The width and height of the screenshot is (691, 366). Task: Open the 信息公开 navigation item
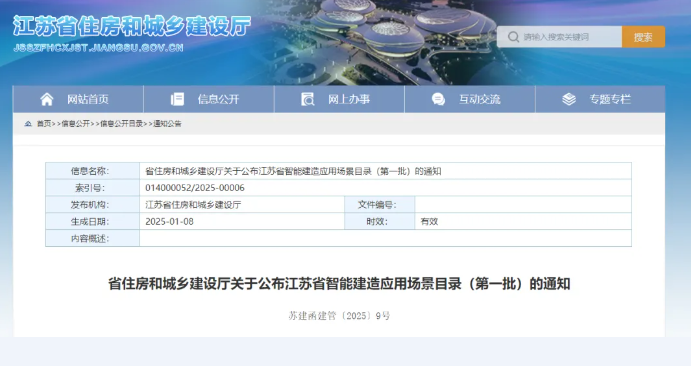pos(209,99)
